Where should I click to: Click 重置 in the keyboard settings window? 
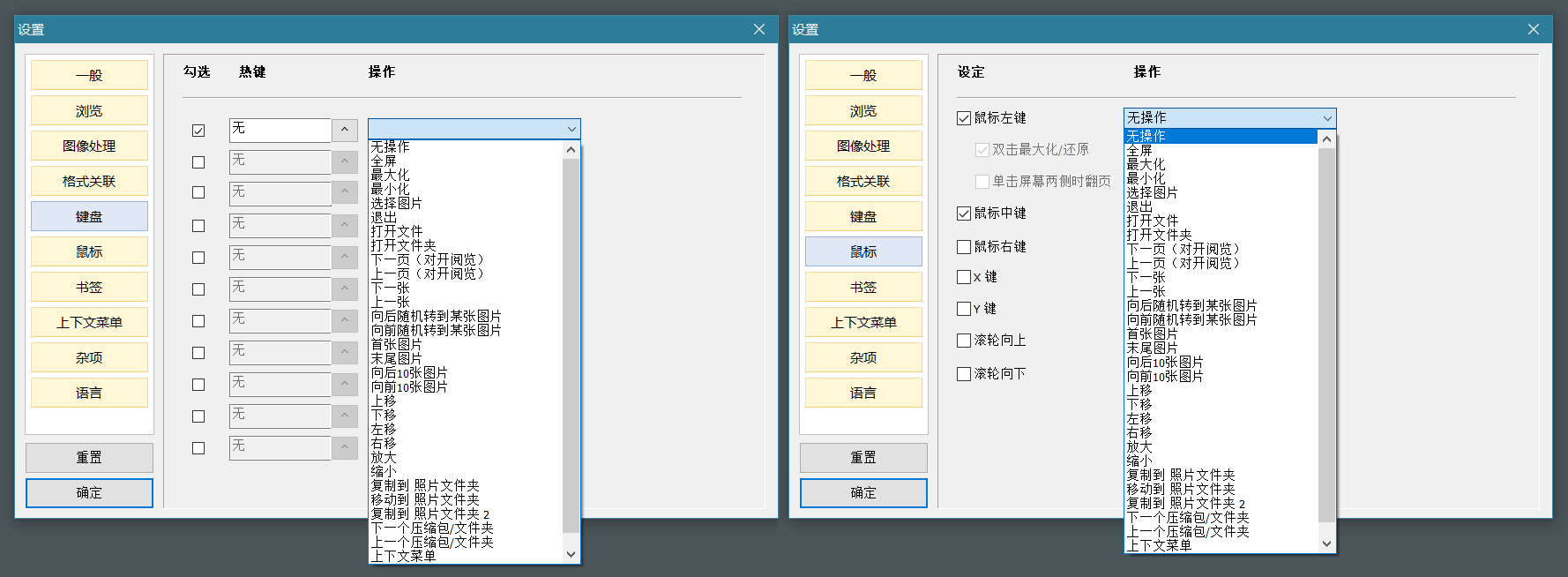(89, 457)
